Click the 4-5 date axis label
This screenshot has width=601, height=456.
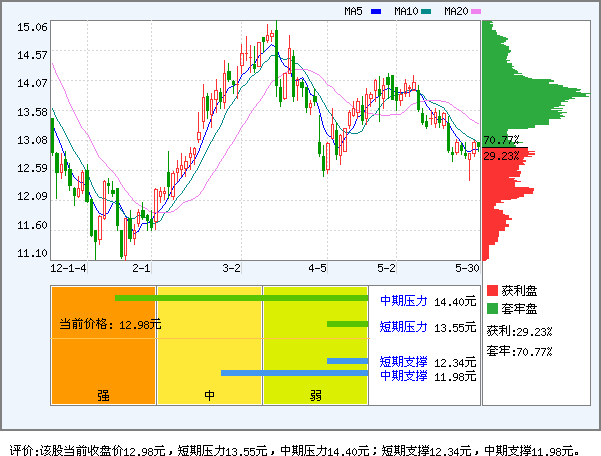click(x=317, y=268)
